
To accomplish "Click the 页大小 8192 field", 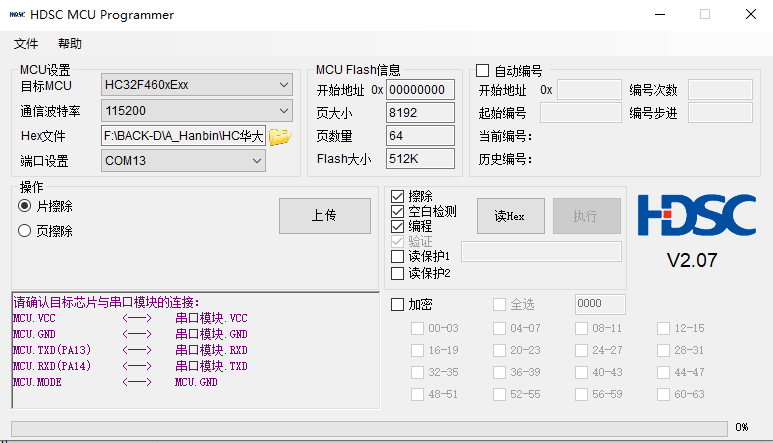I will pyautogui.click(x=420, y=113).
